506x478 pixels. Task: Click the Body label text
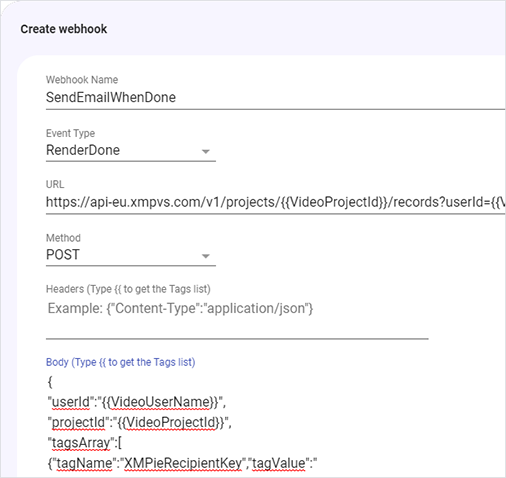pyautogui.click(x=121, y=362)
